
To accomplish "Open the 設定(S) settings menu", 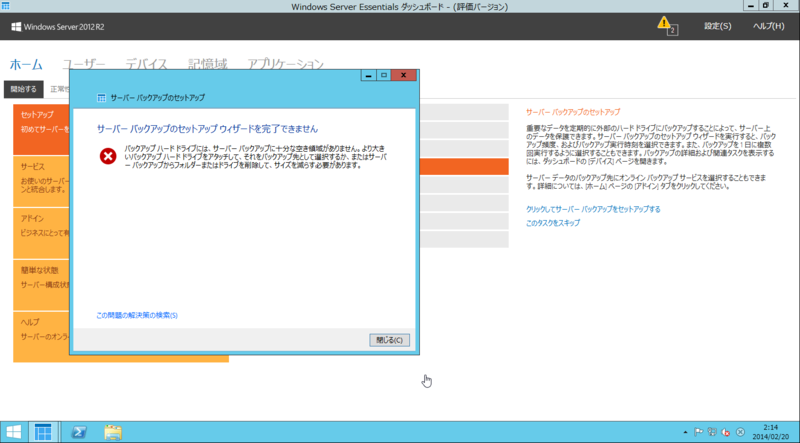I will [717, 26].
